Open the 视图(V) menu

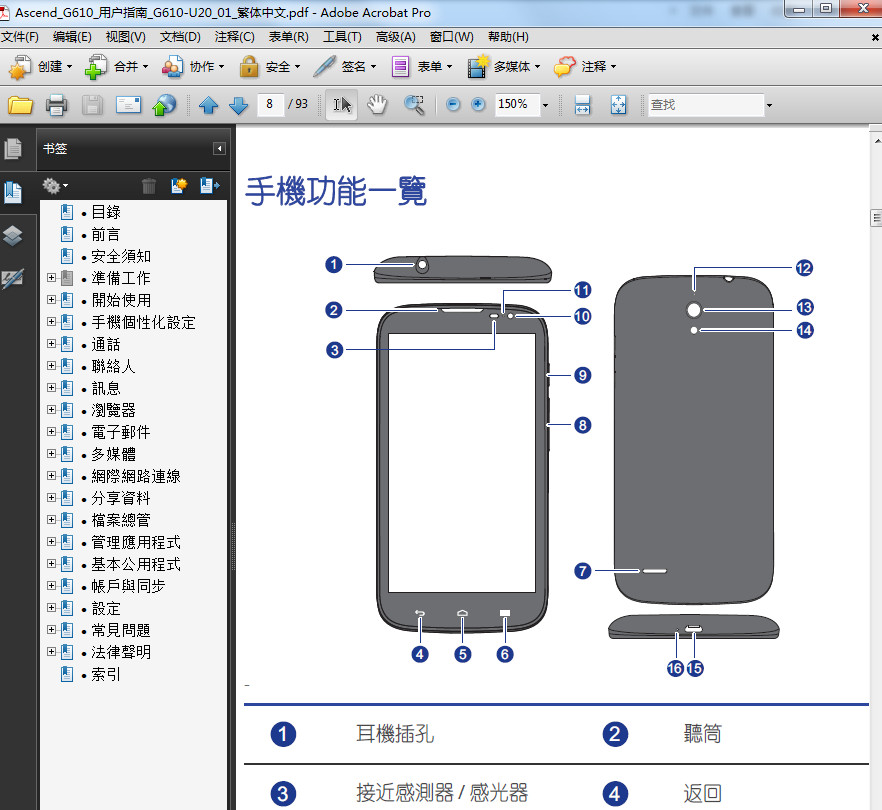[x=125, y=37]
